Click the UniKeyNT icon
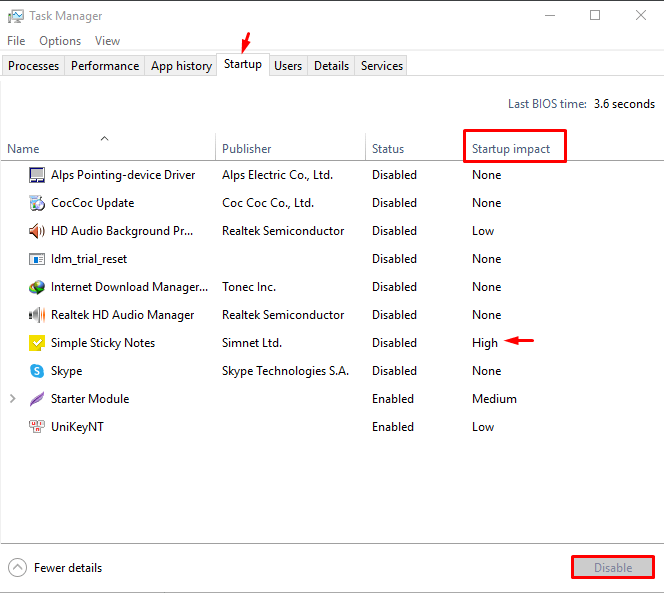Image resolution: width=664 pixels, height=593 pixels. (x=37, y=427)
